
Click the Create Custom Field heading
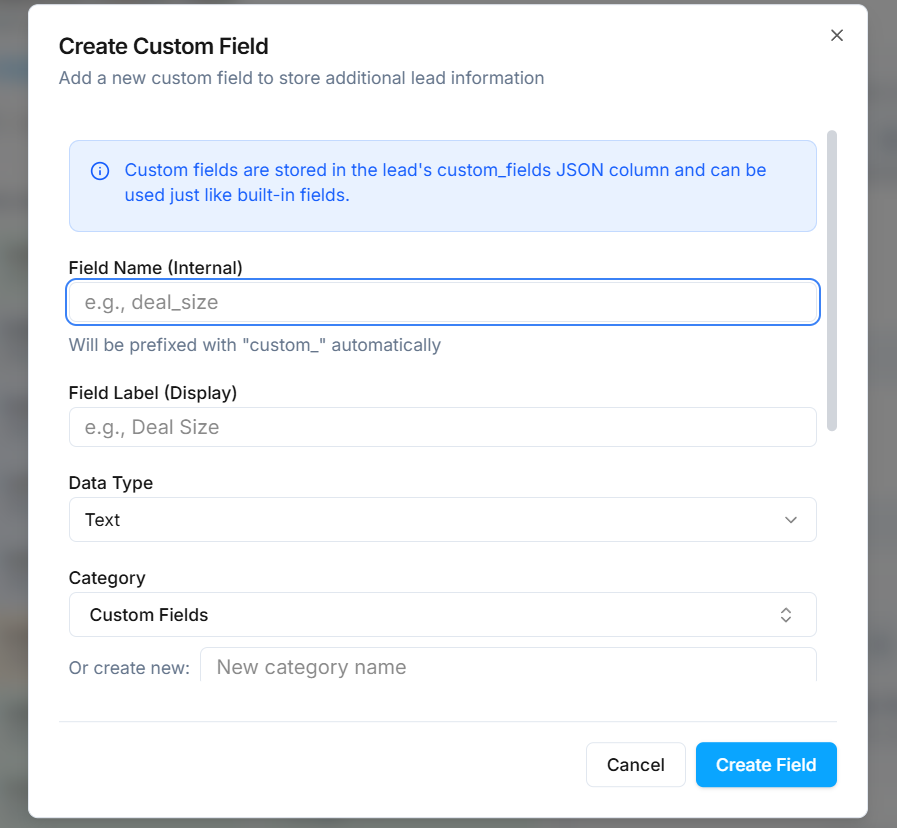163,46
